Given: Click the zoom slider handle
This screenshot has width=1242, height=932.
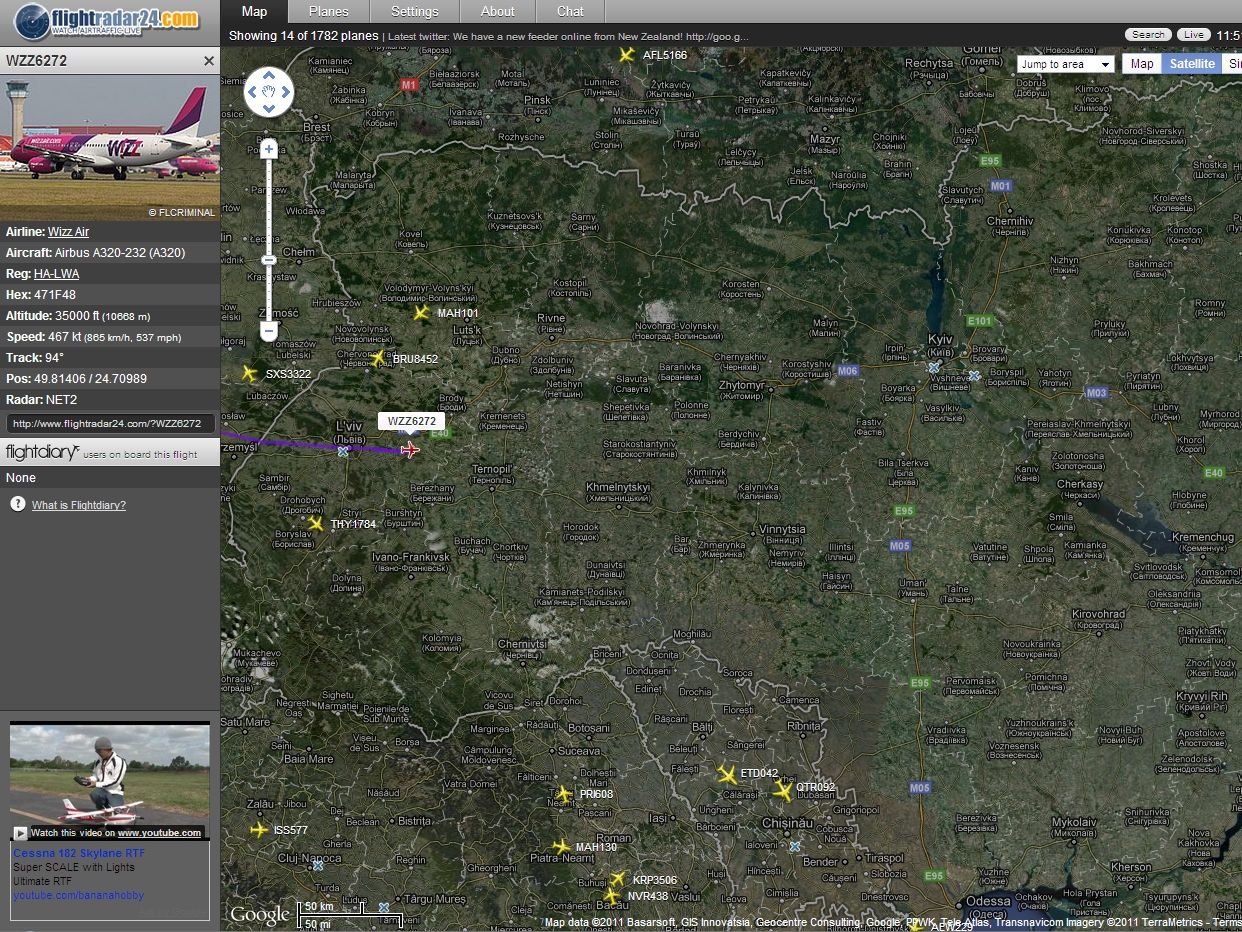Looking at the screenshot, I should (268, 261).
